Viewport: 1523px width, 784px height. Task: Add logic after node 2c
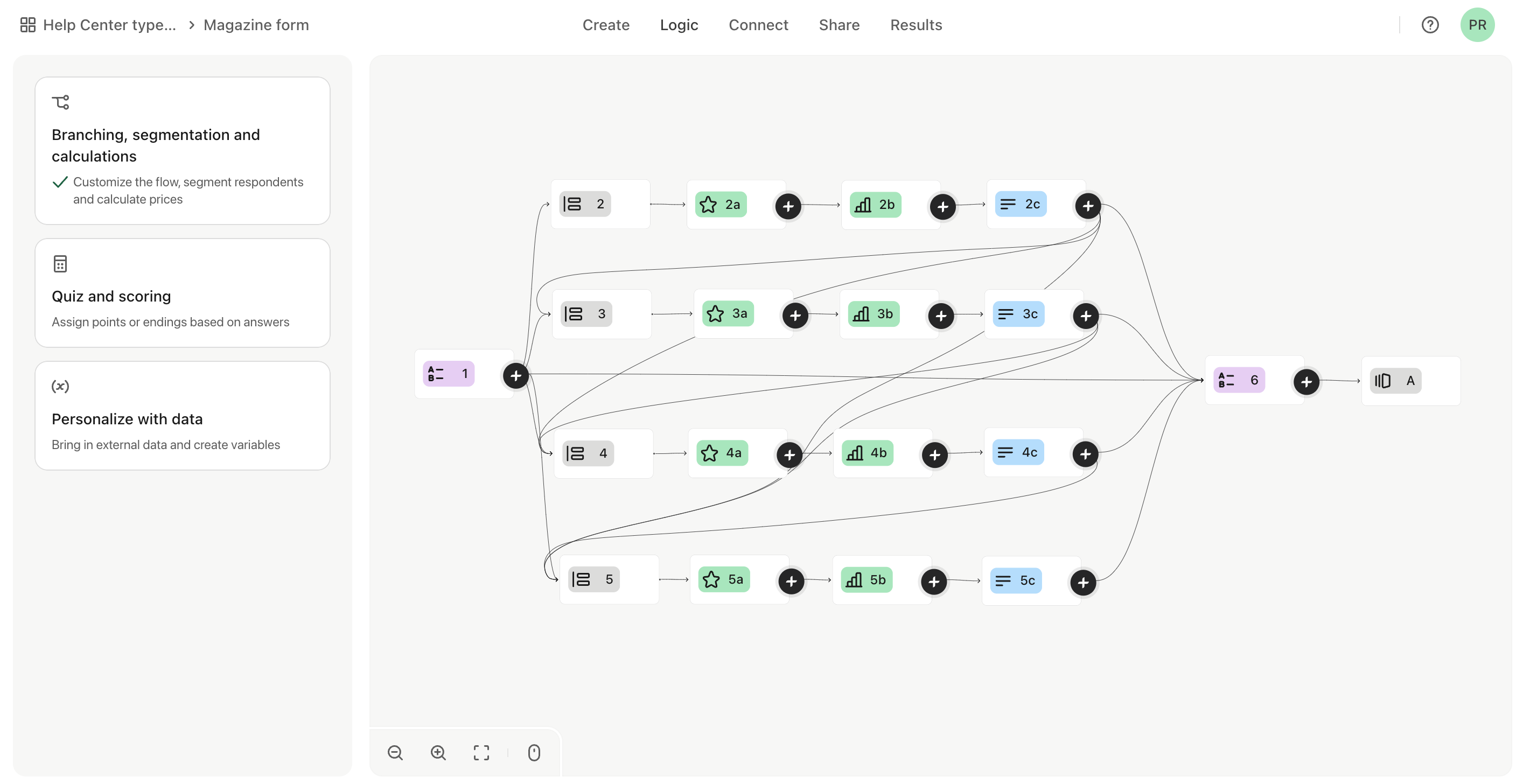click(1088, 205)
